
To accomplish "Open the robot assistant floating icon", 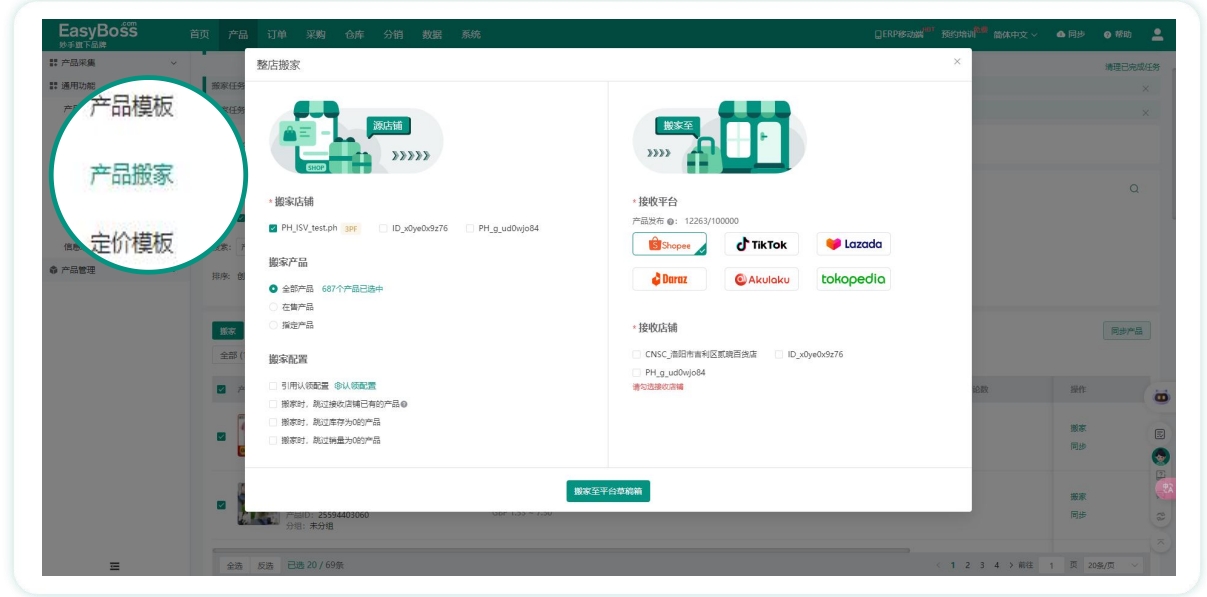I will pos(1161,397).
